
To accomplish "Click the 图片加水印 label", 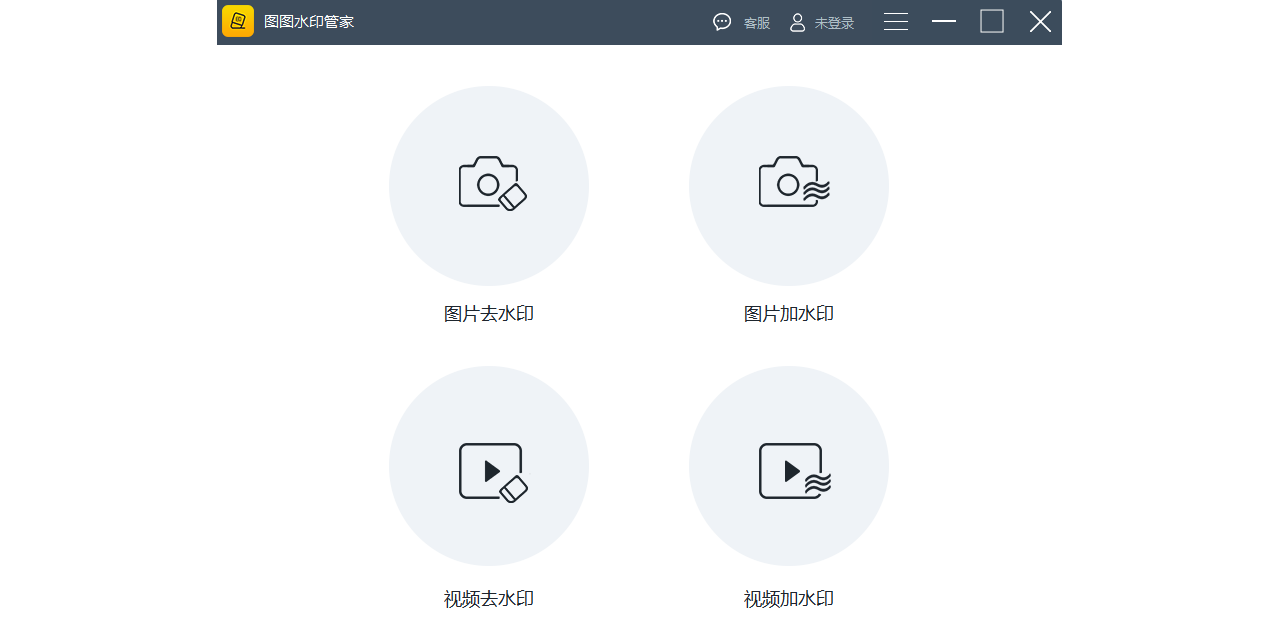I will pos(789,314).
